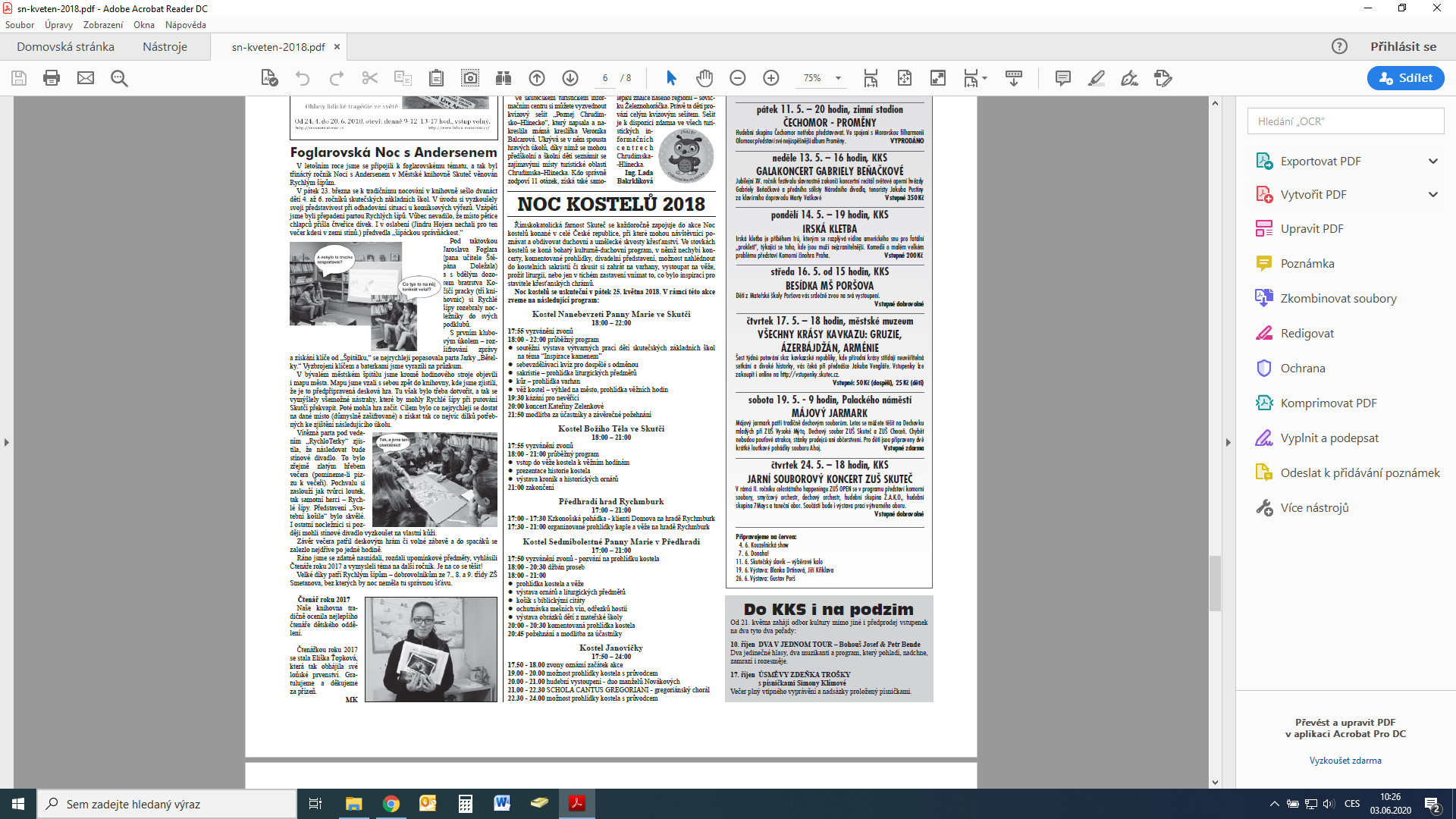1456x819 pixels.
Task: Click the Export PDF tool icon
Action: [1264, 161]
